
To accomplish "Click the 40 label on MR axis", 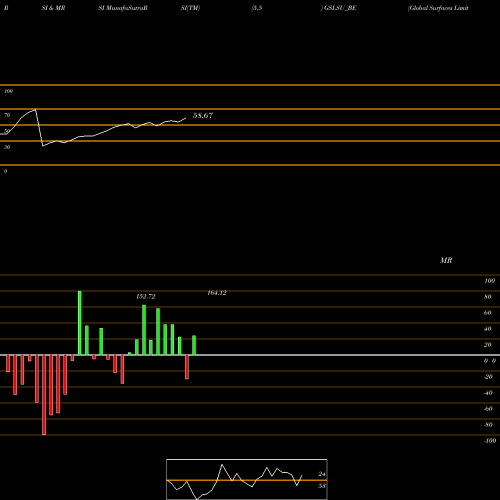I will [488, 329].
